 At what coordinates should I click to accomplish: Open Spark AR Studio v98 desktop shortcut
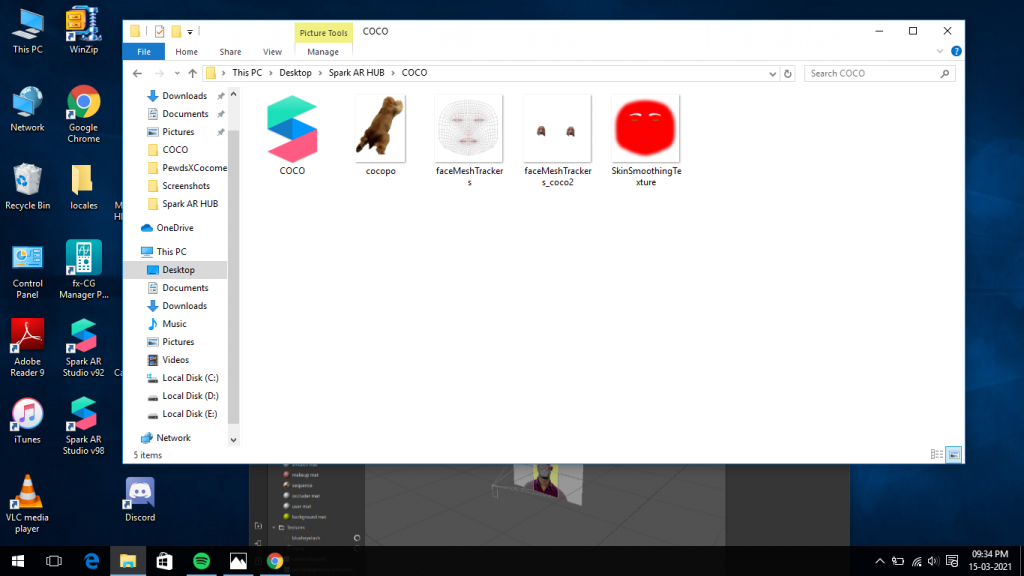click(84, 426)
